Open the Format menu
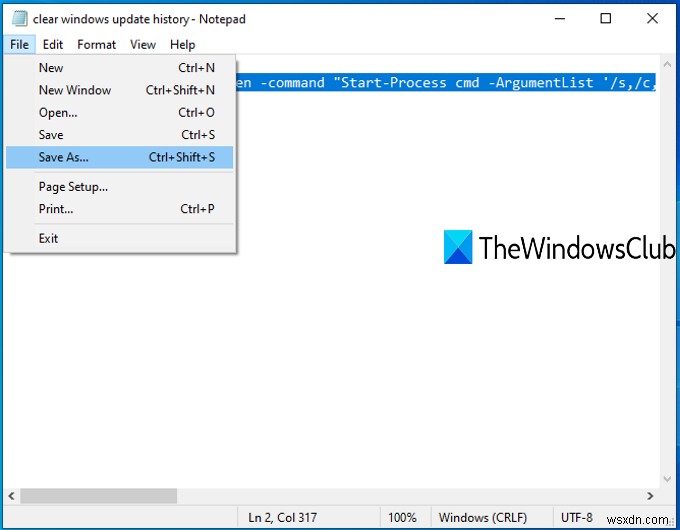The width and height of the screenshot is (680, 530). tap(96, 45)
